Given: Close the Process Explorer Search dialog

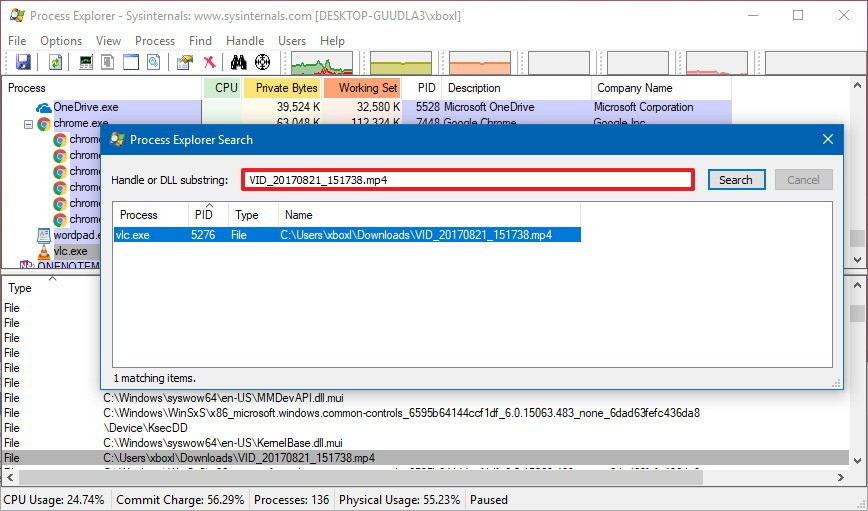Looking at the screenshot, I should (828, 140).
